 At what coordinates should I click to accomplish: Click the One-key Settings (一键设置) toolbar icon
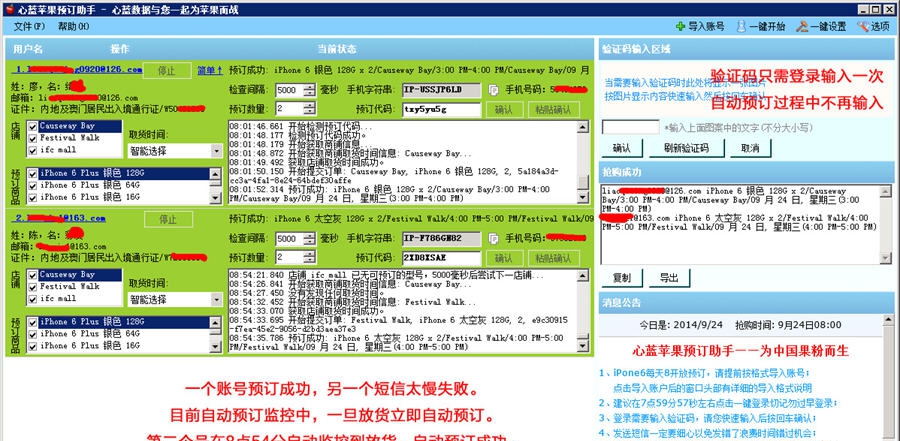(x=802, y=26)
